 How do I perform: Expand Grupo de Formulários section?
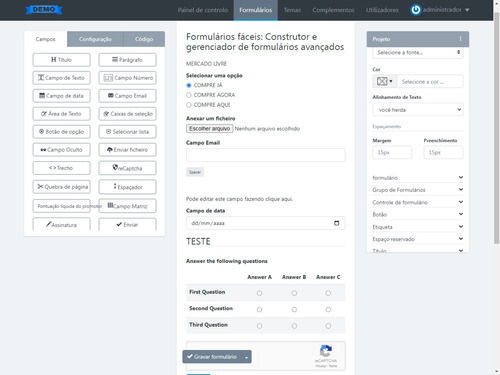click(x=418, y=190)
